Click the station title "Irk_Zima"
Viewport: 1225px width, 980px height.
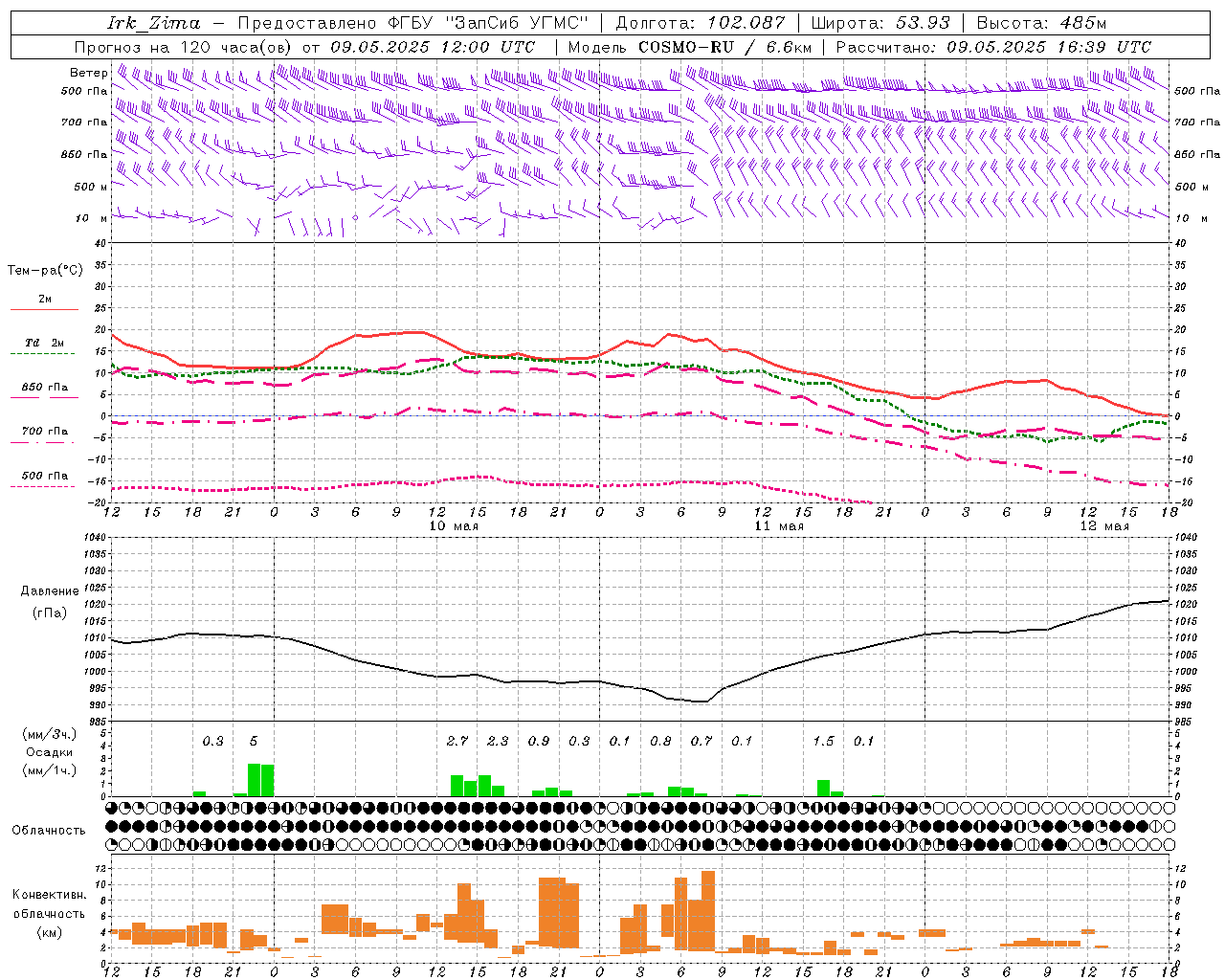pos(154,23)
